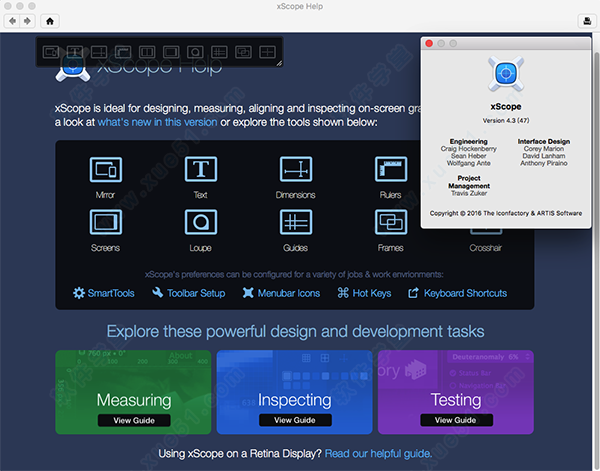Viewport: 600px width, 471px height.
Task: Open the Rulers help topic icon
Action: [x=391, y=169]
